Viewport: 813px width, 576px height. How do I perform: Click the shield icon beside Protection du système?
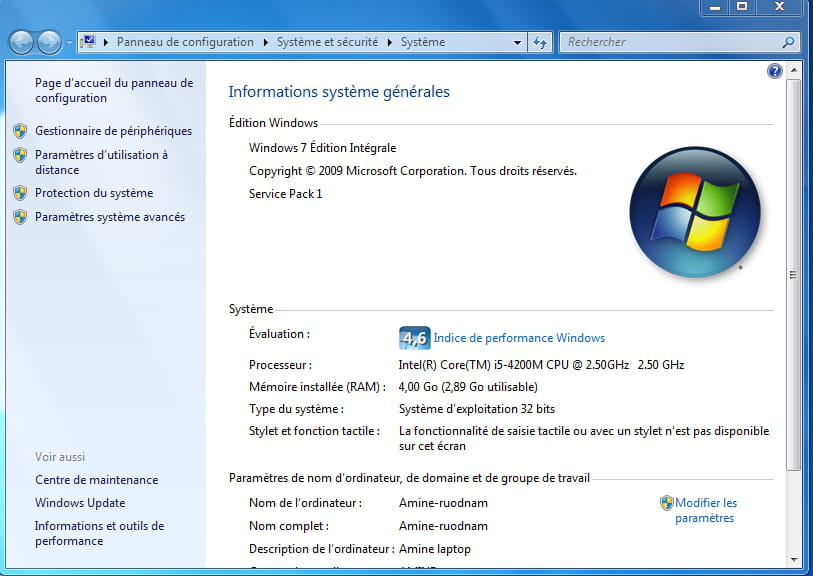pyautogui.click(x=20, y=193)
